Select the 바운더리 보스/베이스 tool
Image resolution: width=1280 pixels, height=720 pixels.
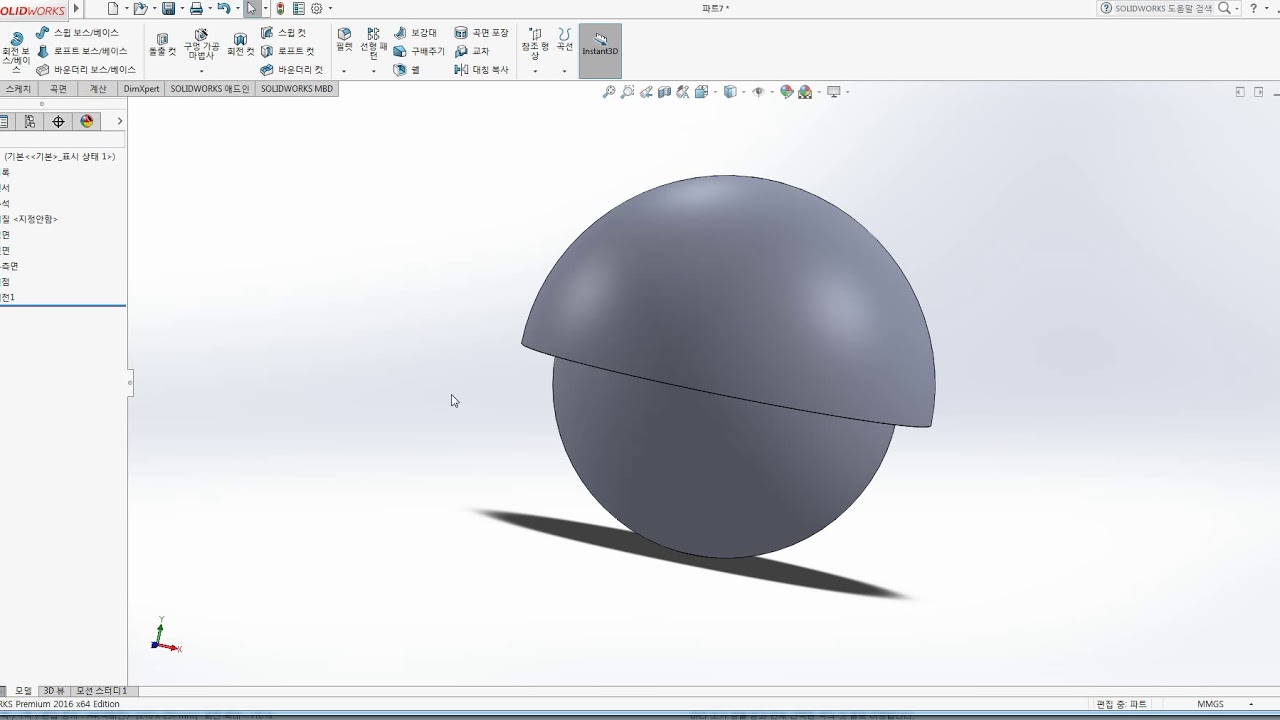[x=86, y=70]
